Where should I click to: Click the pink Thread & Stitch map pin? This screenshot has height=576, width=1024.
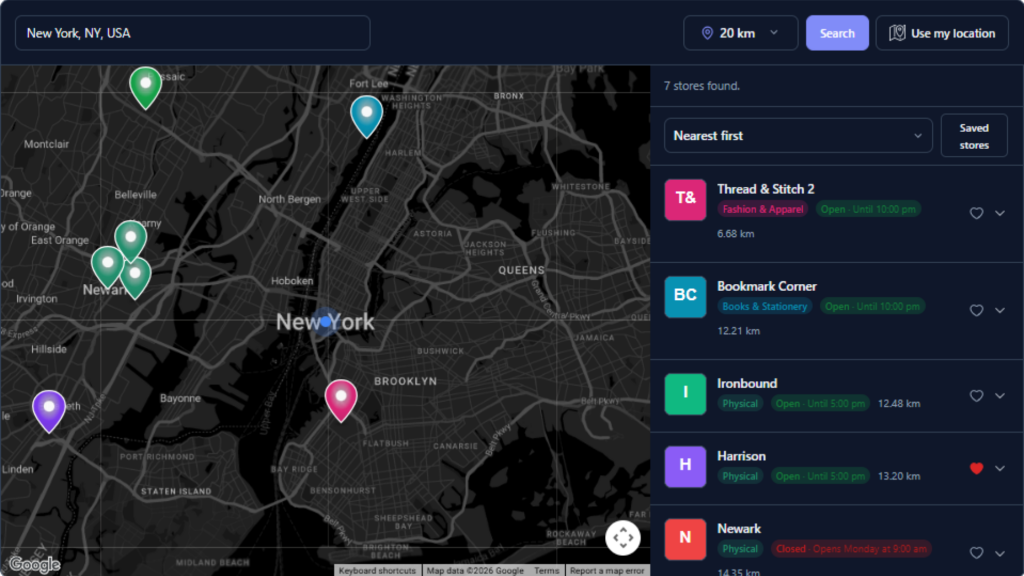[341, 400]
